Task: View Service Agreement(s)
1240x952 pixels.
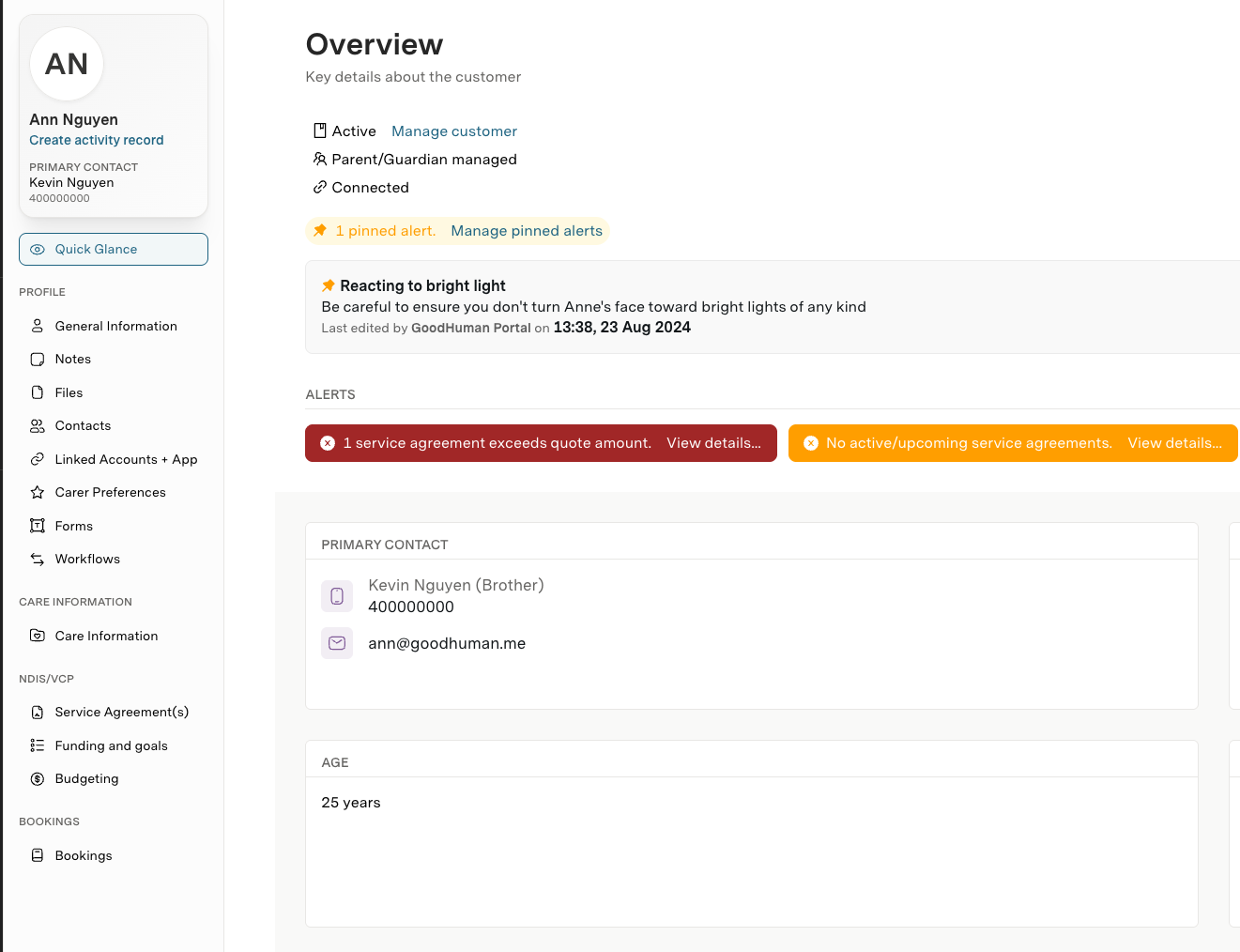Action: 114,713
